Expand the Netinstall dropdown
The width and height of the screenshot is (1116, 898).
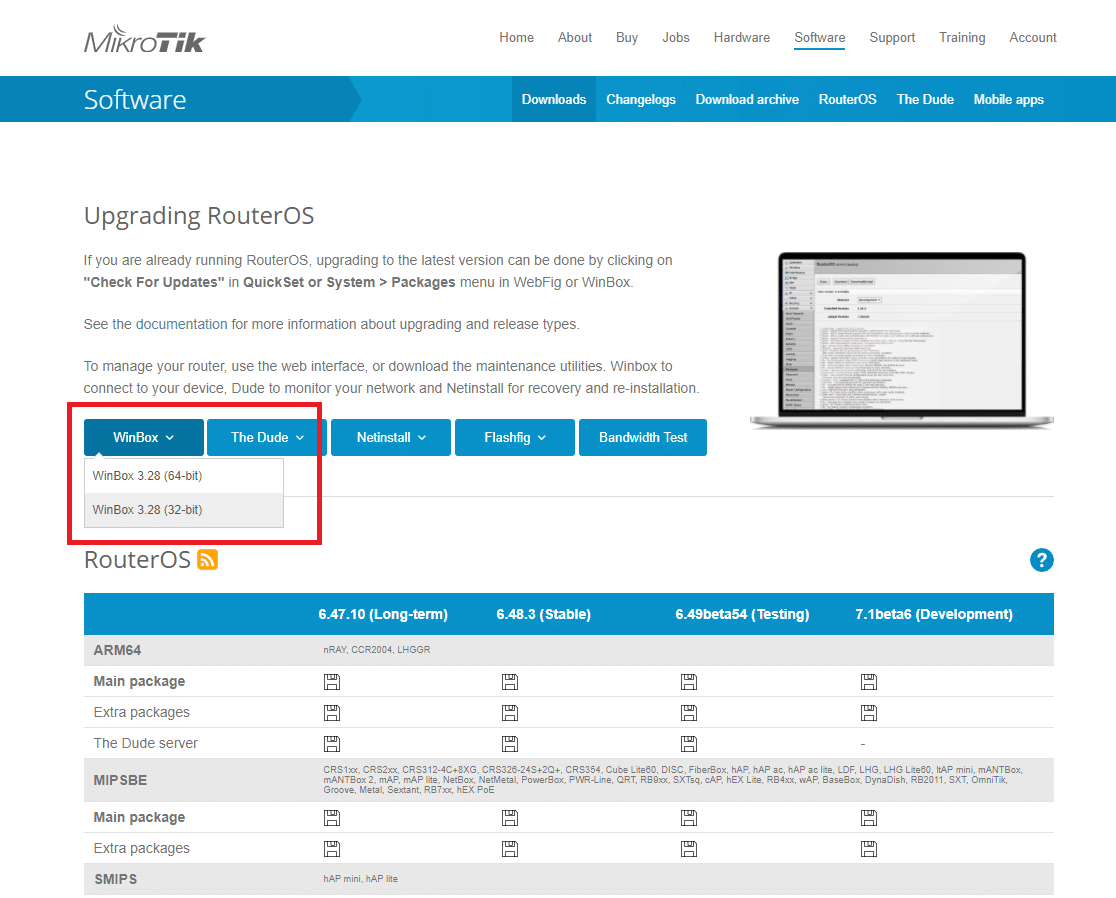(391, 438)
